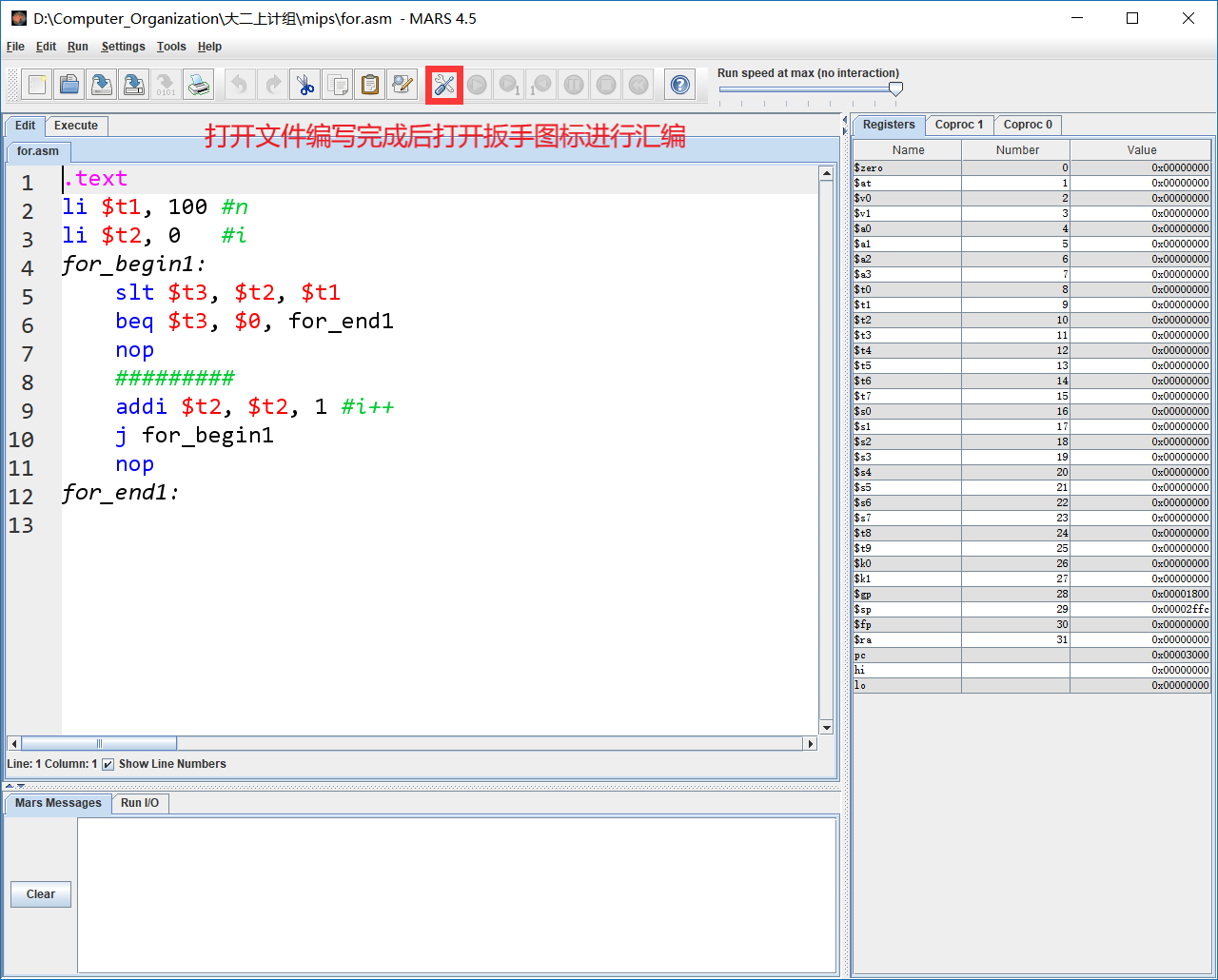Open Find/Replace from the toolbar

click(403, 85)
